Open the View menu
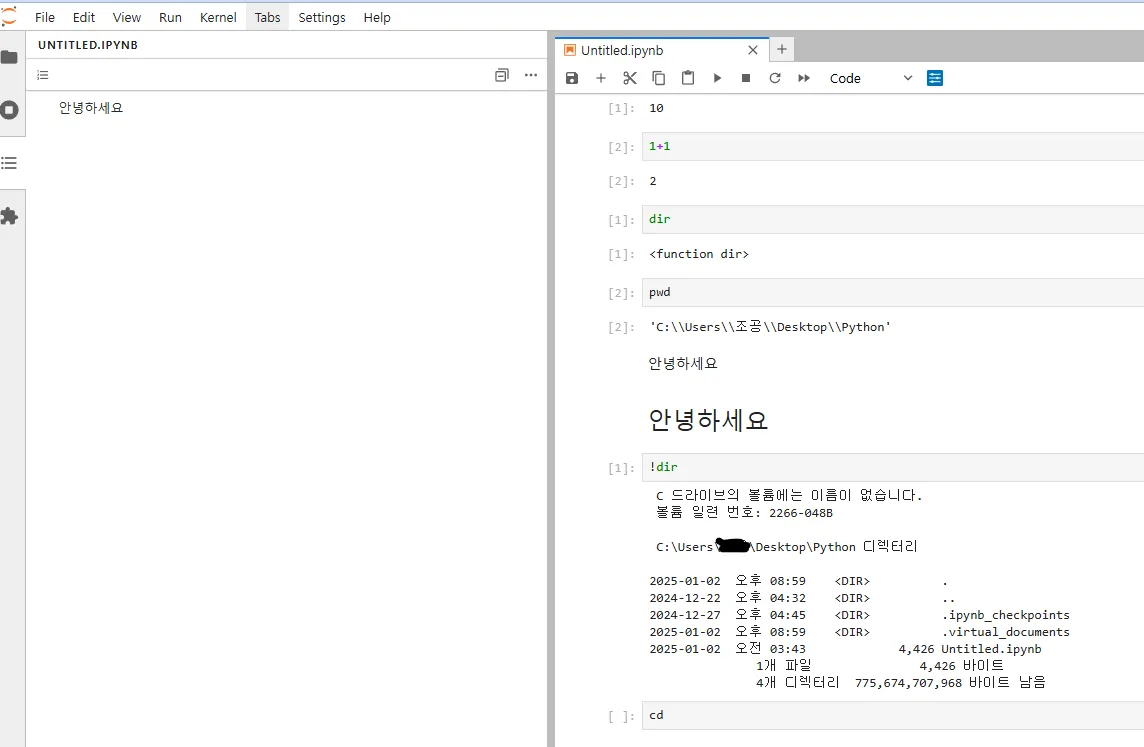1144x747 pixels. [127, 18]
